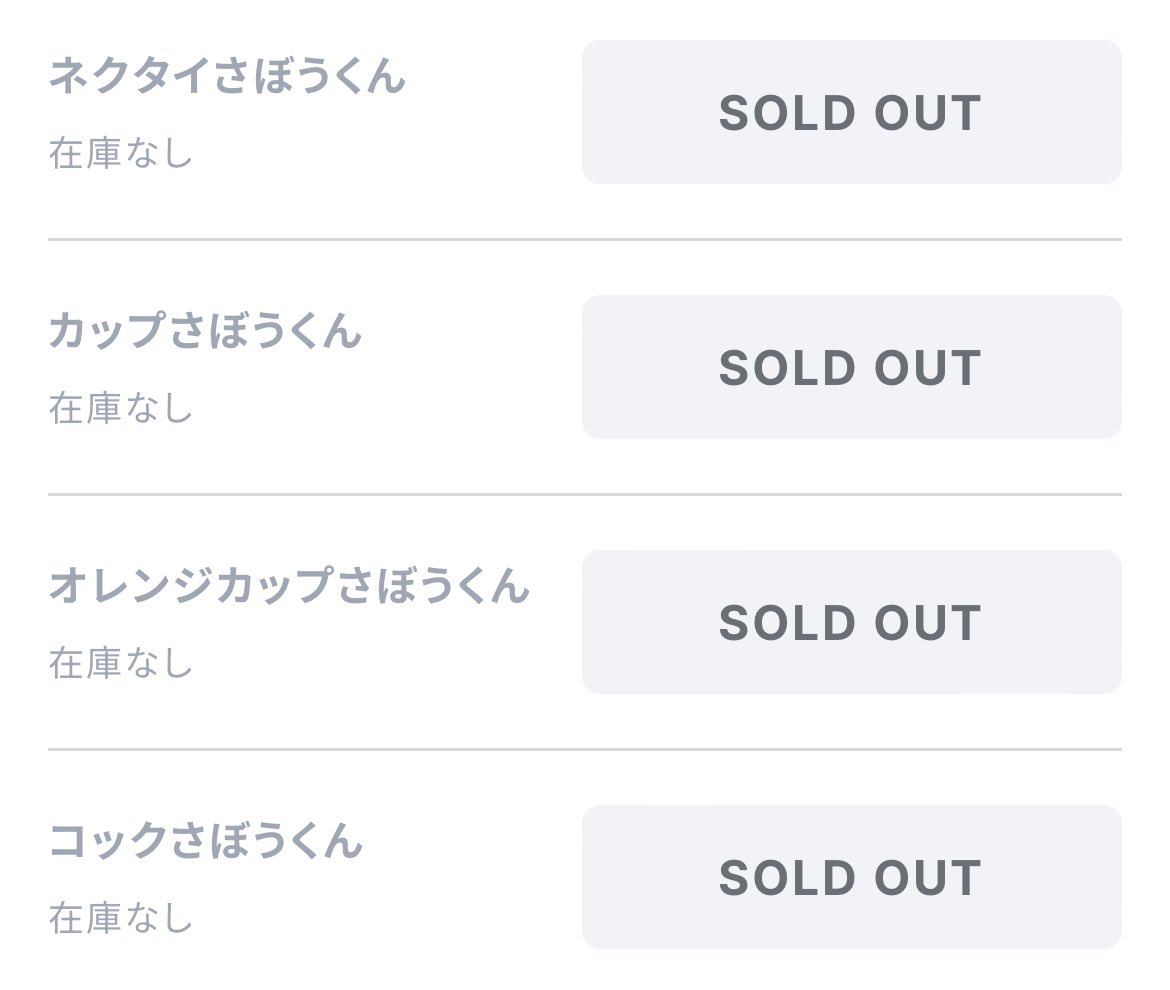Screen dimensions: 1170x990
Task: Click SOLD OUT button for コックさぼうくん
Action: pos(851,877)
